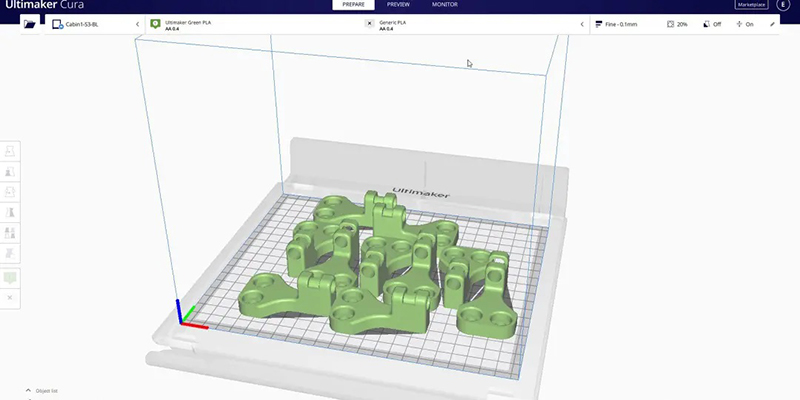
Task: Select the Move tool in left toolbar
Action: point(11,150)
